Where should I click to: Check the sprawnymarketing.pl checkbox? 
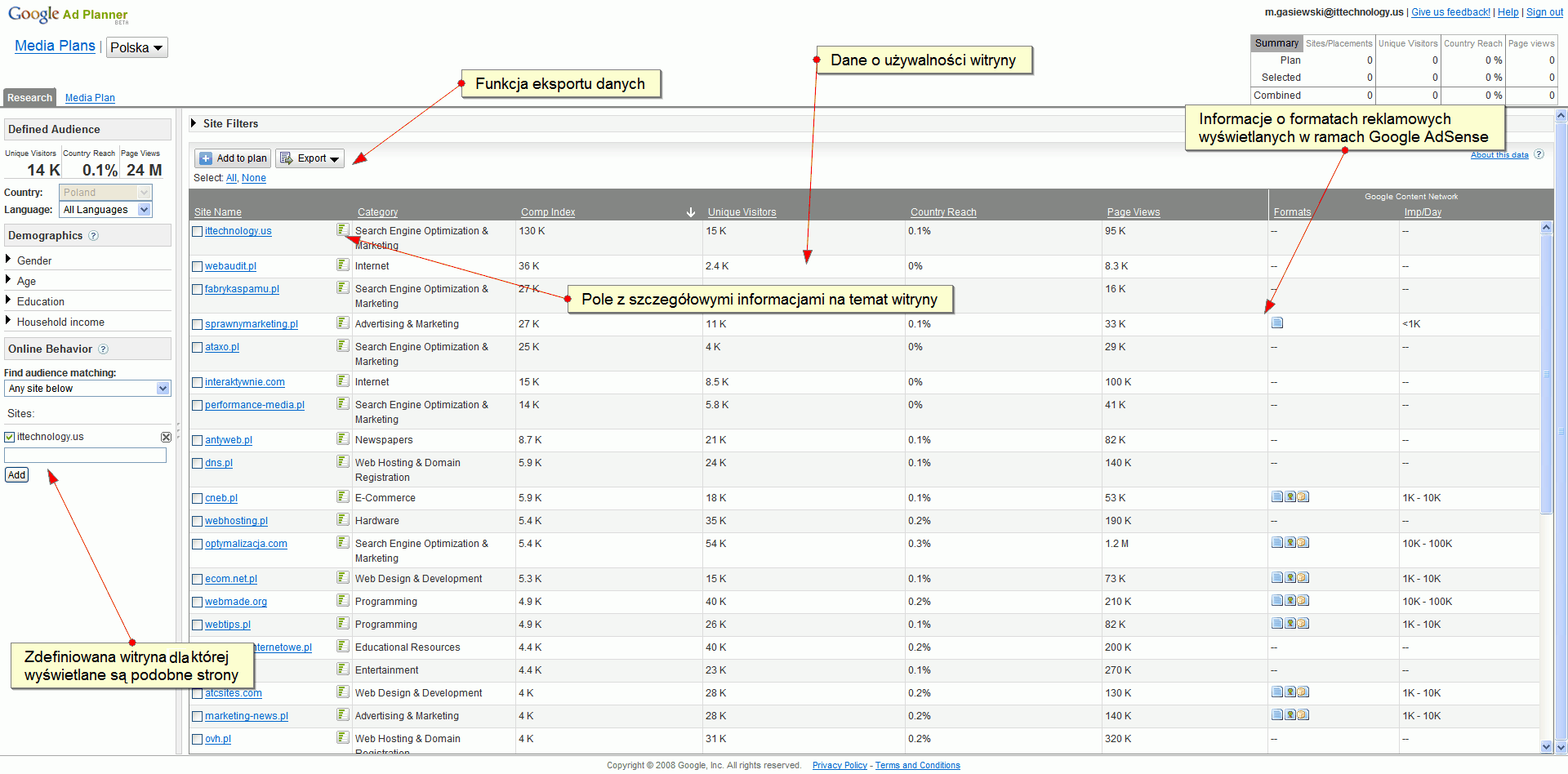[x=197, y=324]
